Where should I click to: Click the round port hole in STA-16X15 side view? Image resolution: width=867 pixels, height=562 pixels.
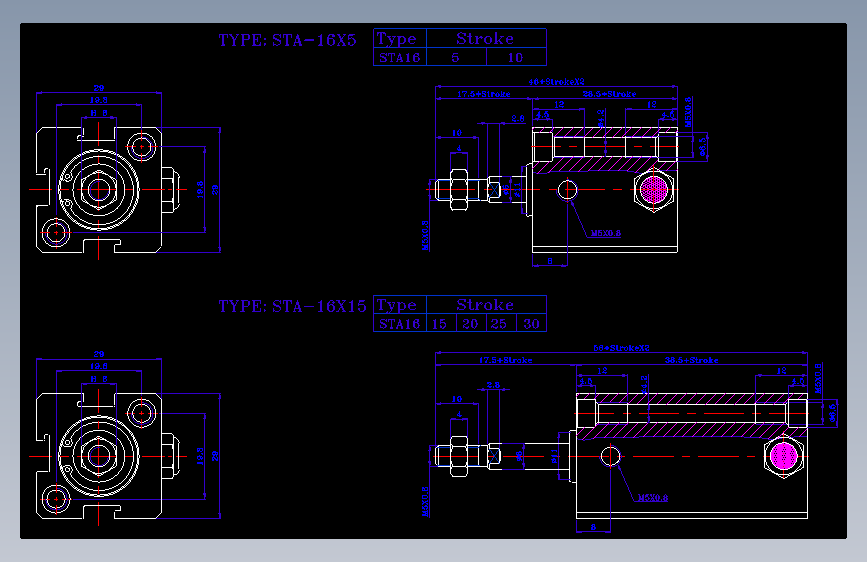click(x=610, y=456)
